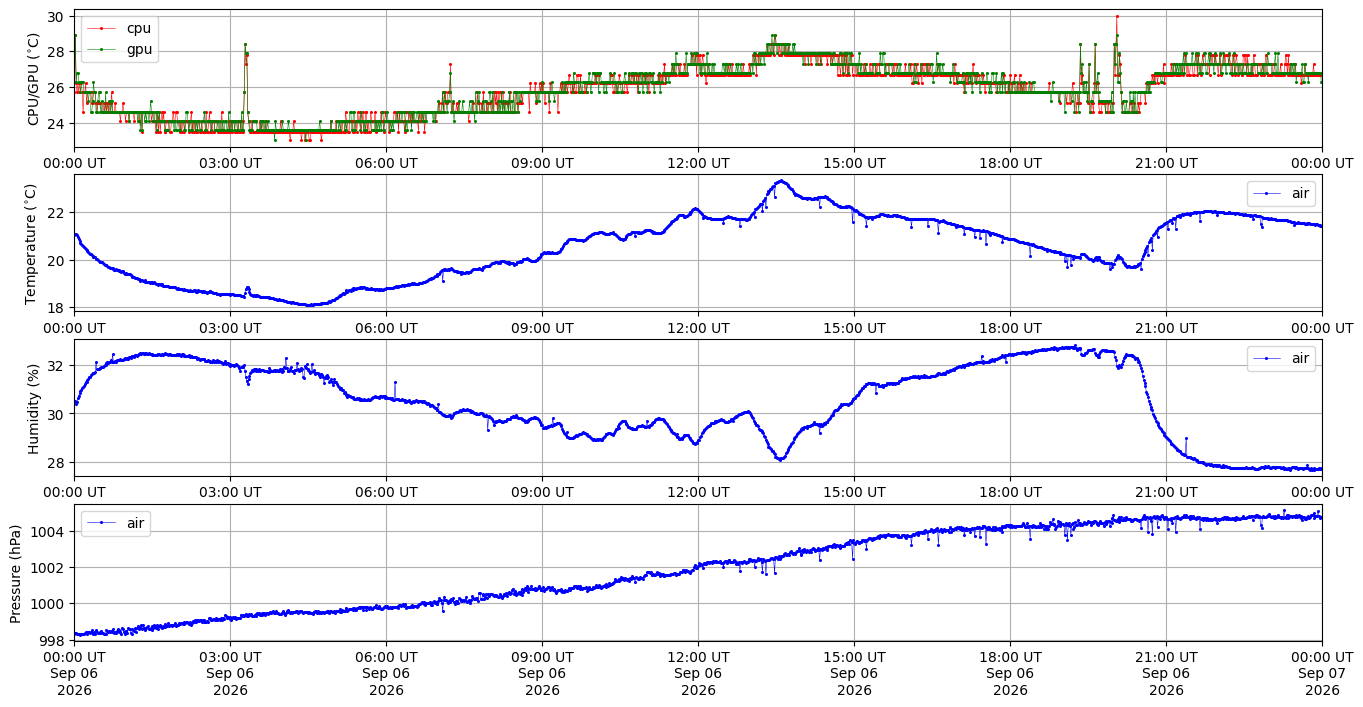The image size is (1363, 707).
Task: Click the gpu legend entry
Action: (x=120, y=48)
